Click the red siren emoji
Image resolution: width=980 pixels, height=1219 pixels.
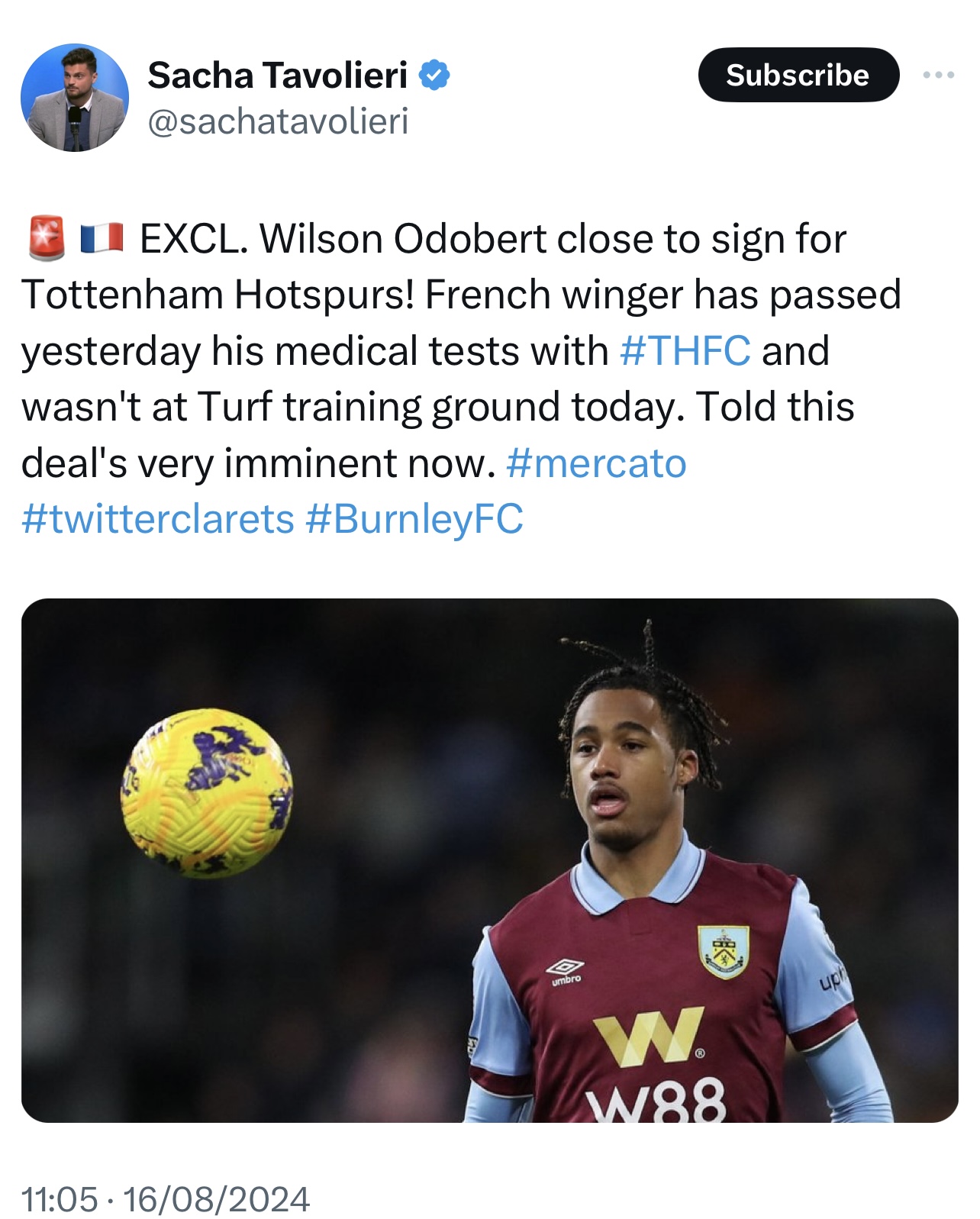47,238
